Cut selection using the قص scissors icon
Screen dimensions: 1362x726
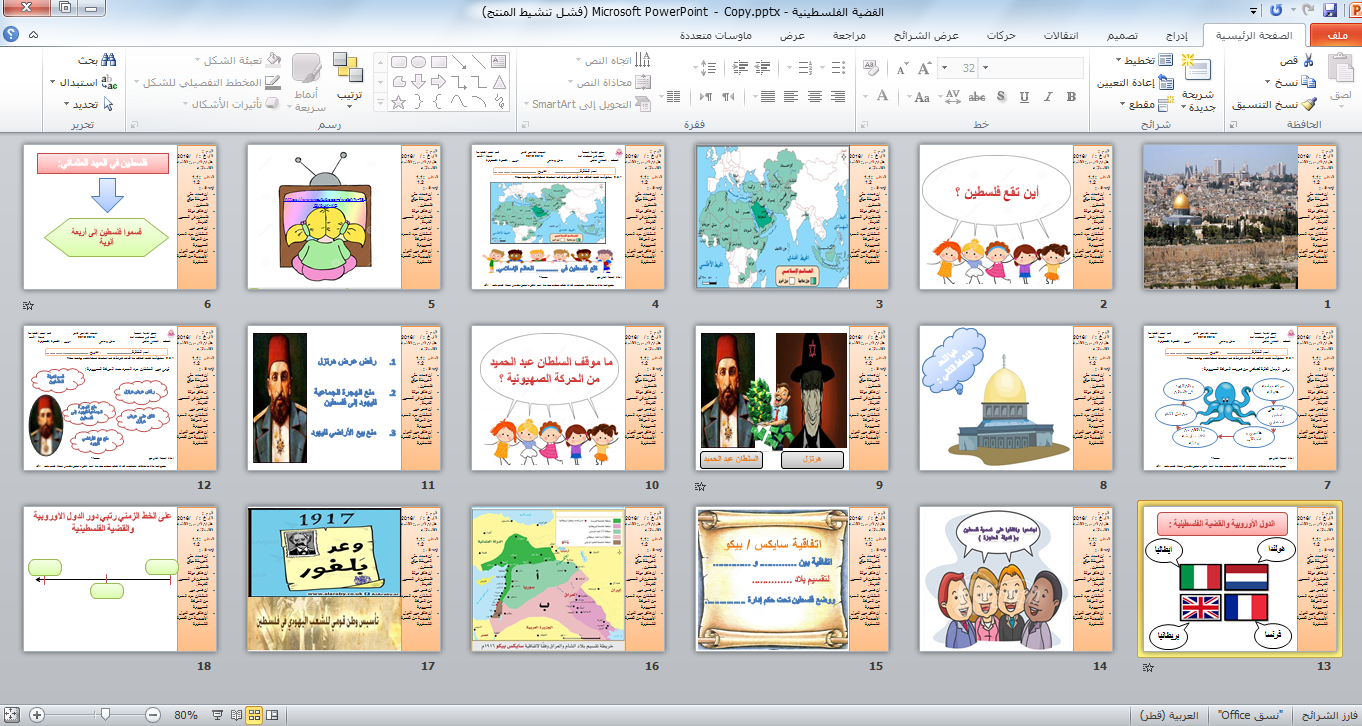(x=1307, y=61)
